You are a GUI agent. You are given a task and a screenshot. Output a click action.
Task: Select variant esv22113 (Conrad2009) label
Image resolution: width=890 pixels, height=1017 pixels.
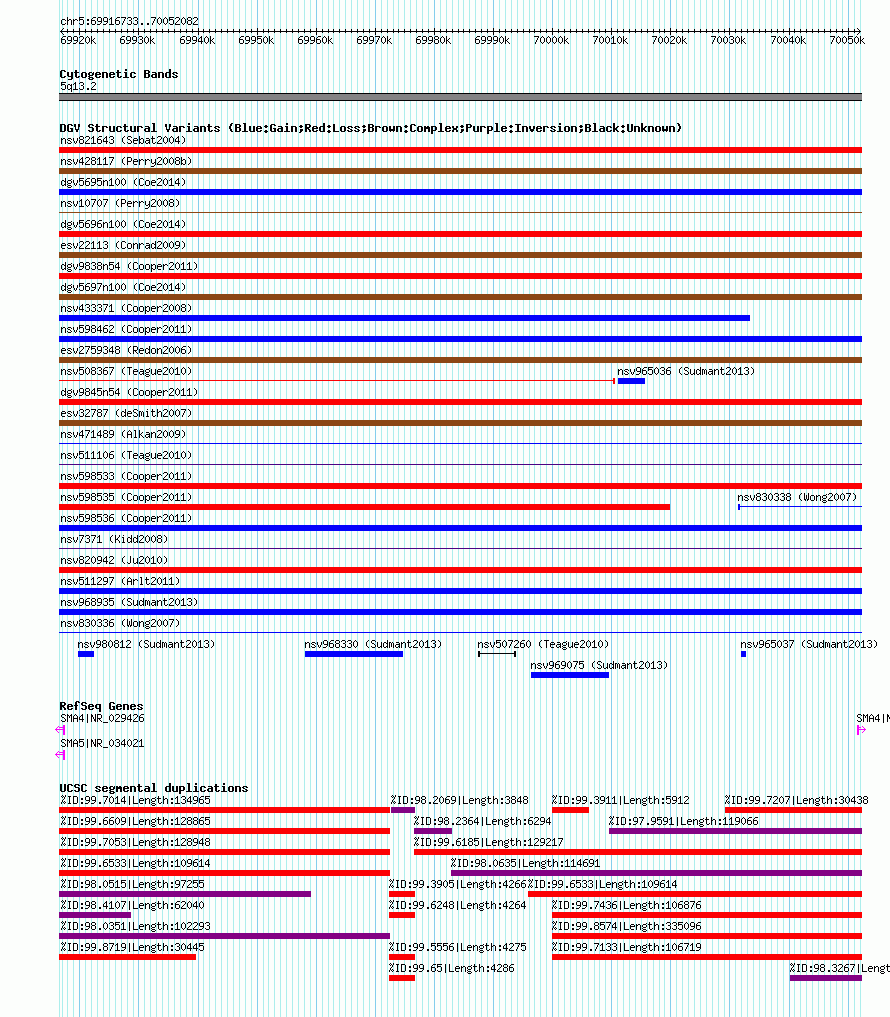(x=123, y=245)
